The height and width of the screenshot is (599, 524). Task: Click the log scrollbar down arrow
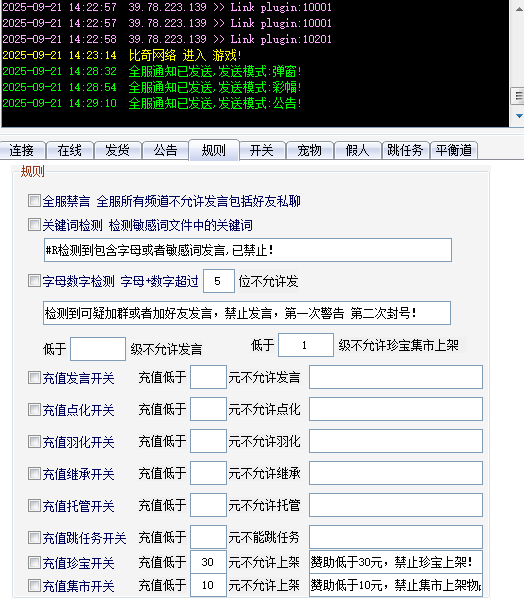[x=518, y=115]
